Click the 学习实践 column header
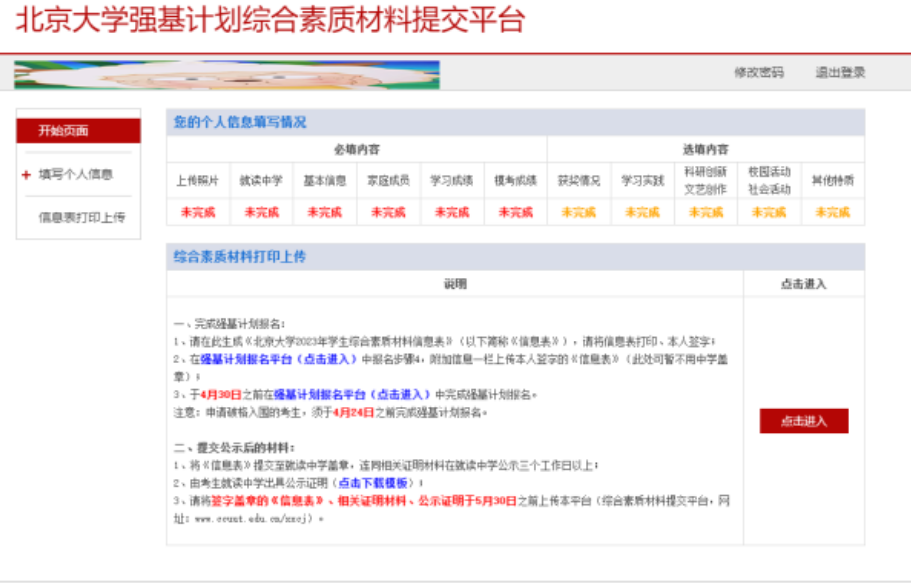This screenshot has height=583, width=911. [x=643, y=181]
